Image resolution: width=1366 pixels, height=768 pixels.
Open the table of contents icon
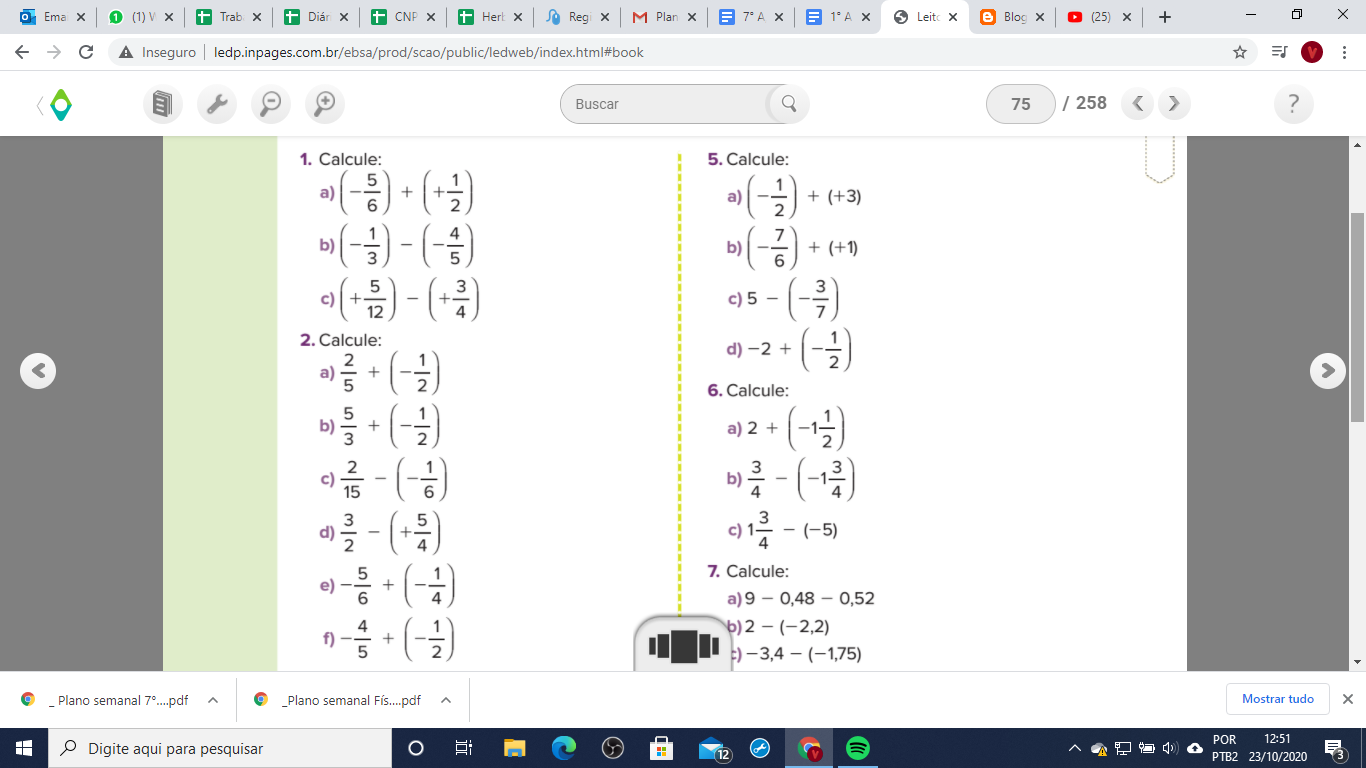point(162,103)
